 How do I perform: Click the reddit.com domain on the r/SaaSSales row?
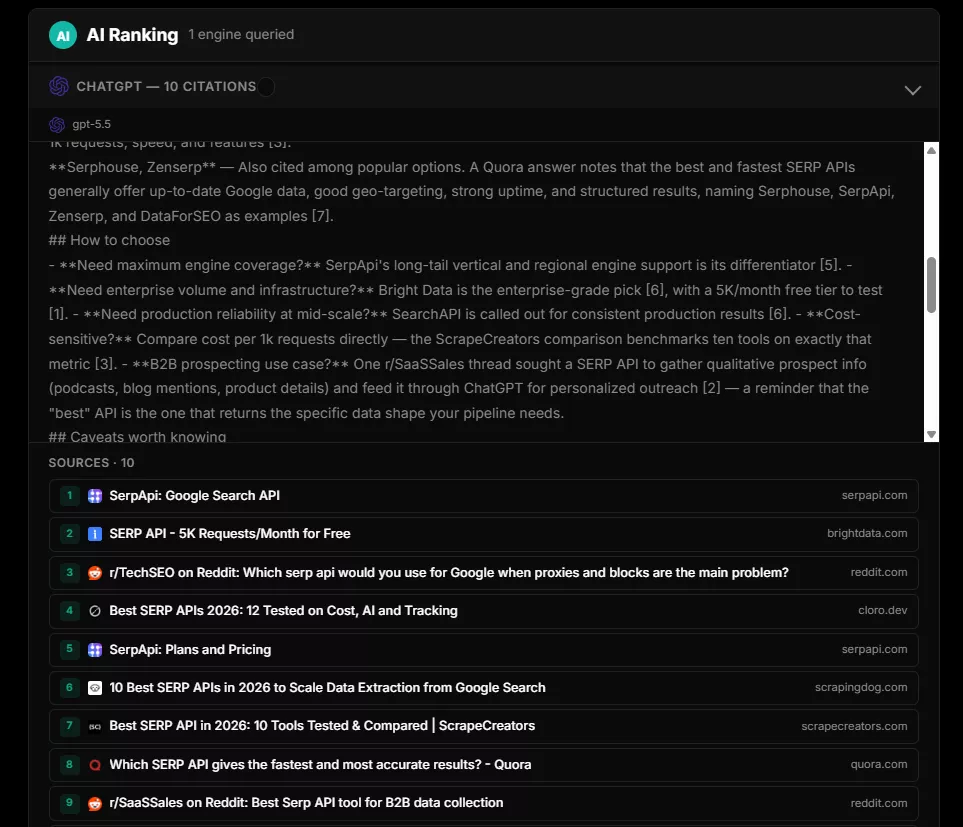(878, 803)
